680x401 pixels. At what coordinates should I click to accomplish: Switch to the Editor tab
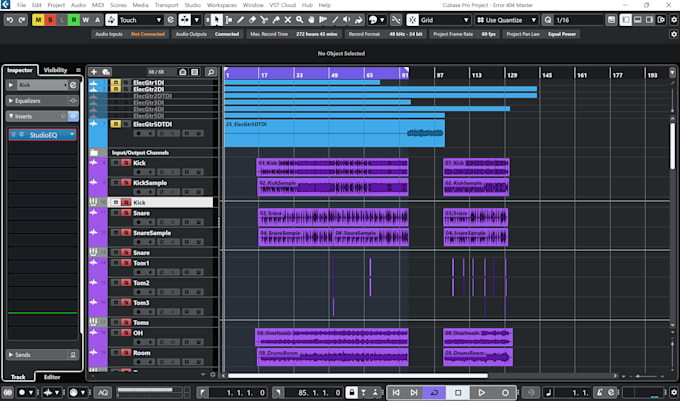[x=52, y=377]
